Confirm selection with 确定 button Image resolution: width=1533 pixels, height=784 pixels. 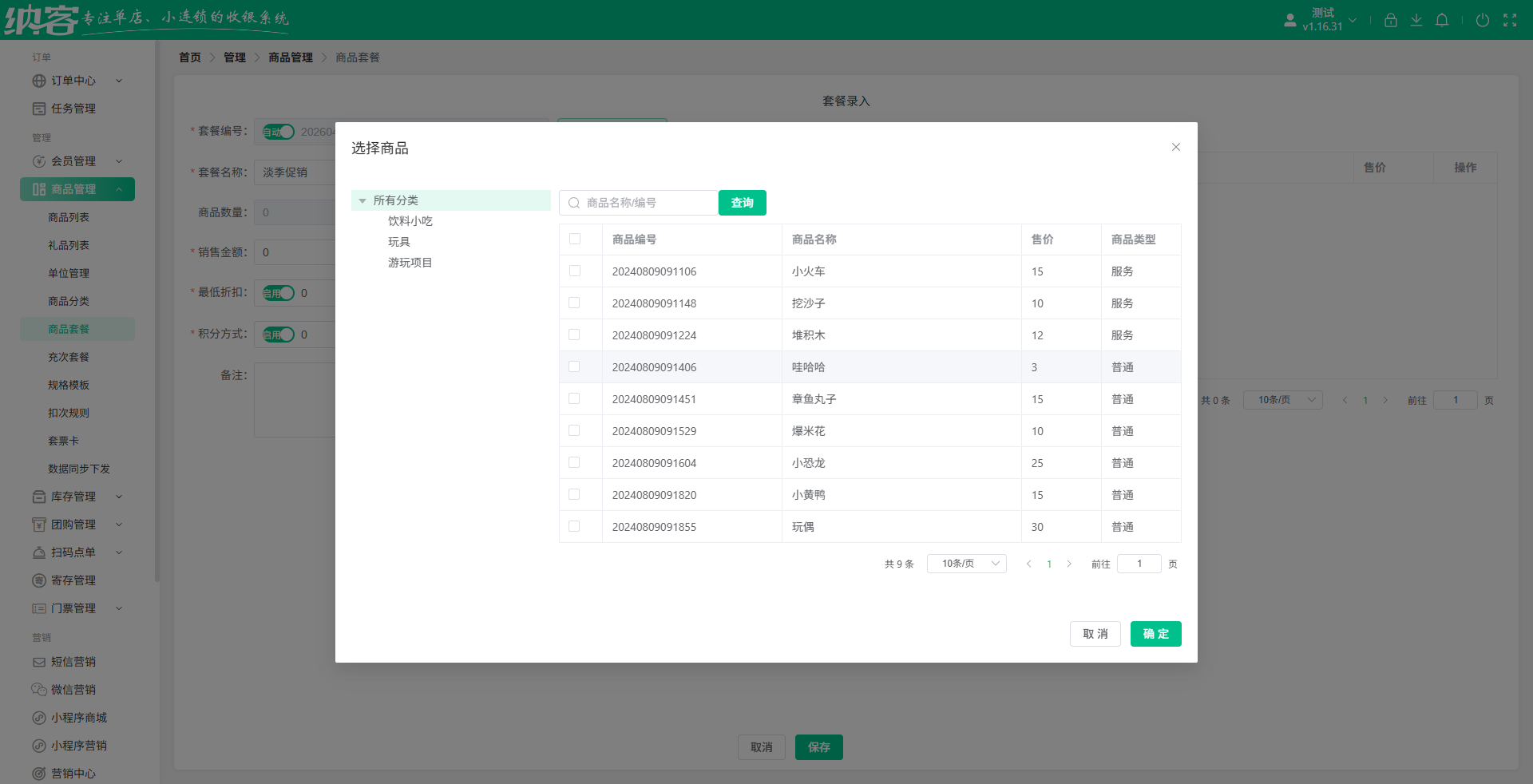tap(1155, 634)
